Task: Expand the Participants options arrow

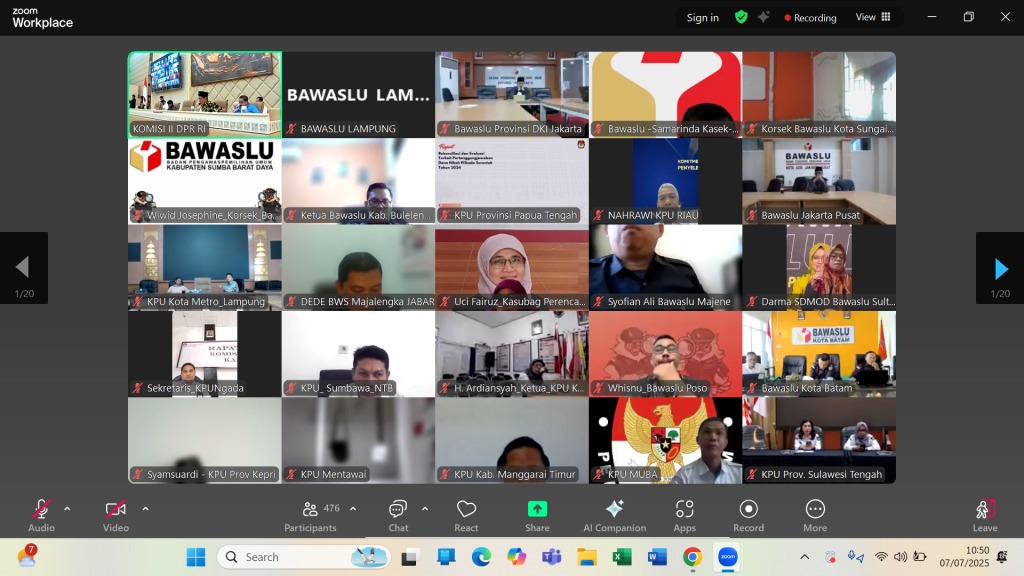Action: point(353,509)
